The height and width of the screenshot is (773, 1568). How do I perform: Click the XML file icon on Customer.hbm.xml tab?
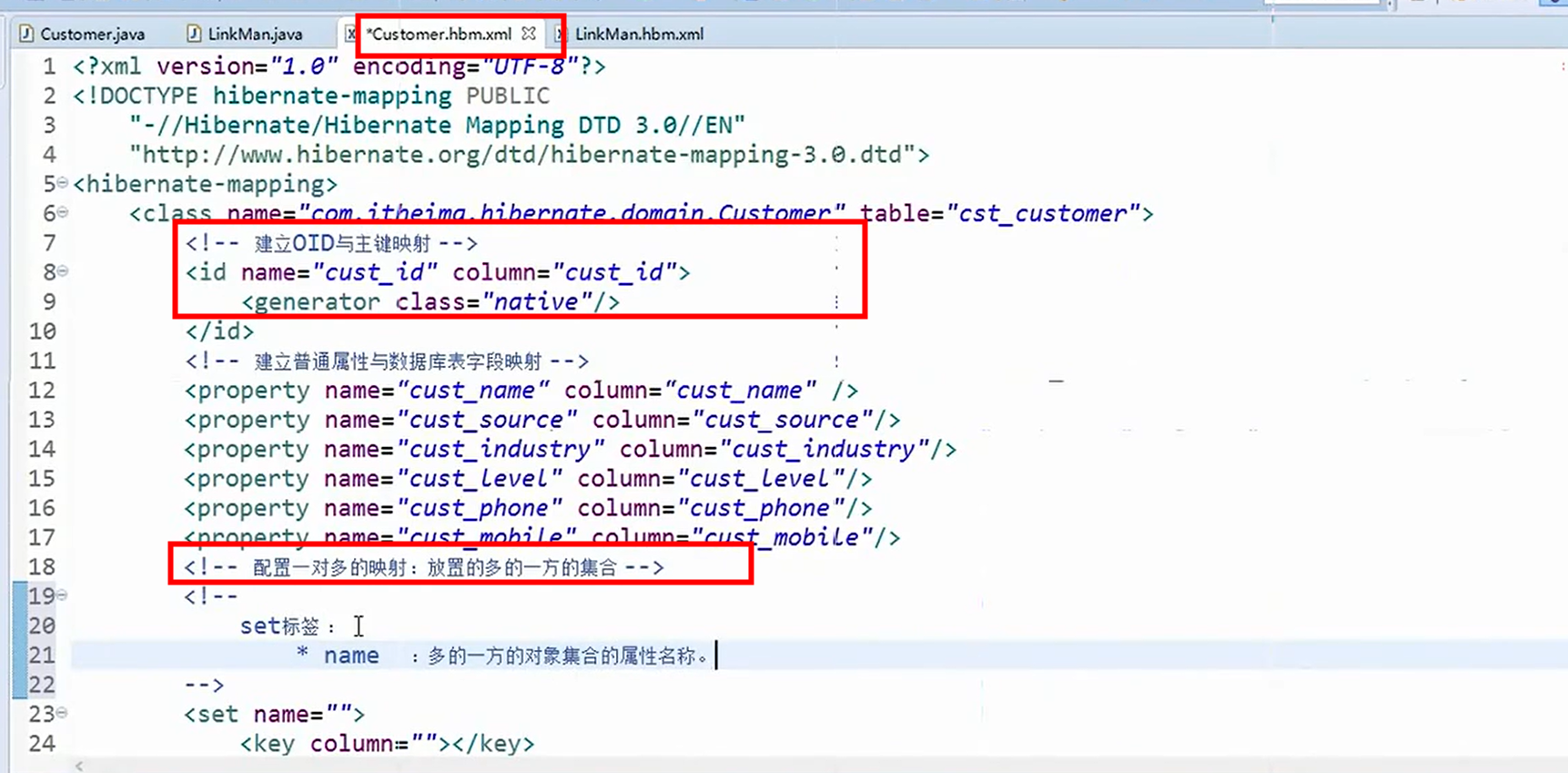point(351,34)
